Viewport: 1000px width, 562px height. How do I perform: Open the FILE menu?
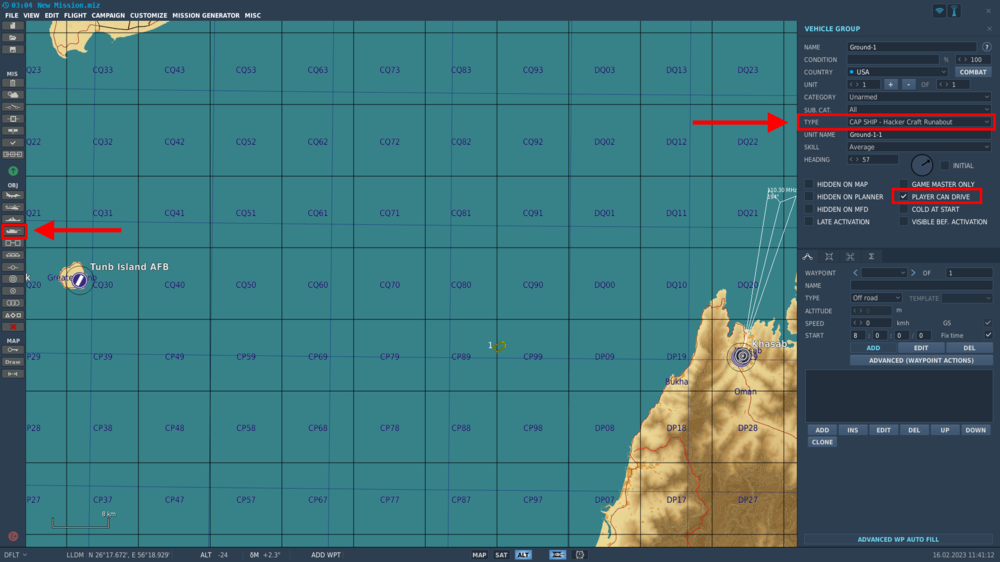(11, 15)
